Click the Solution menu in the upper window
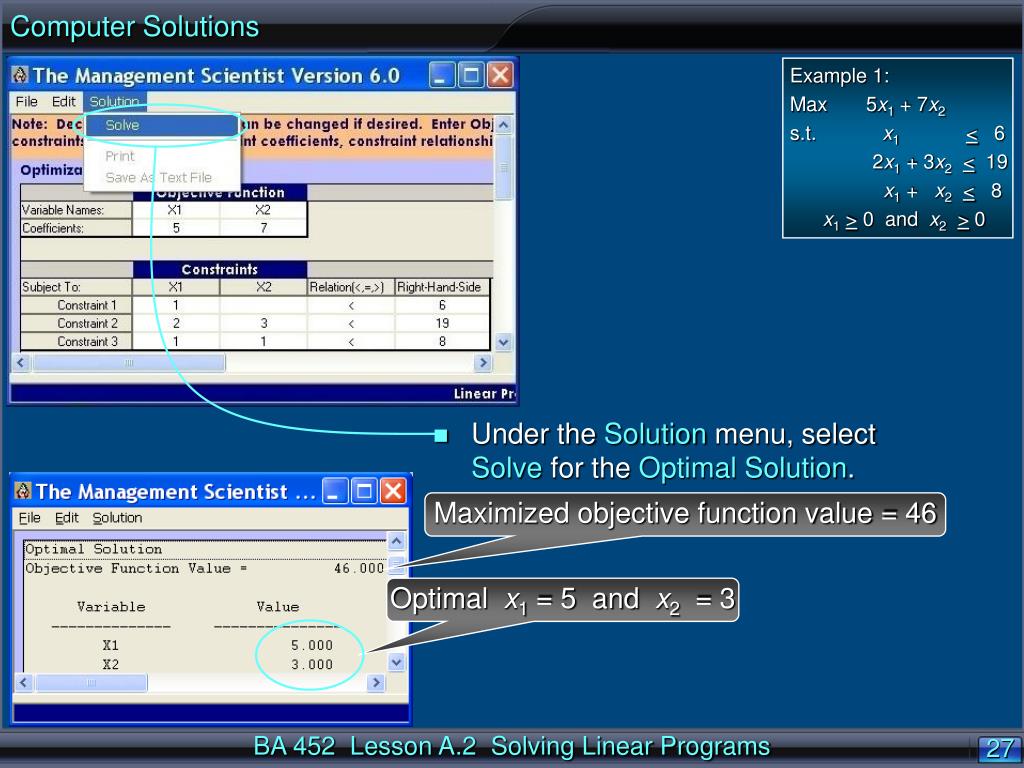The image size is (1024, 768). tap(114, 101)
